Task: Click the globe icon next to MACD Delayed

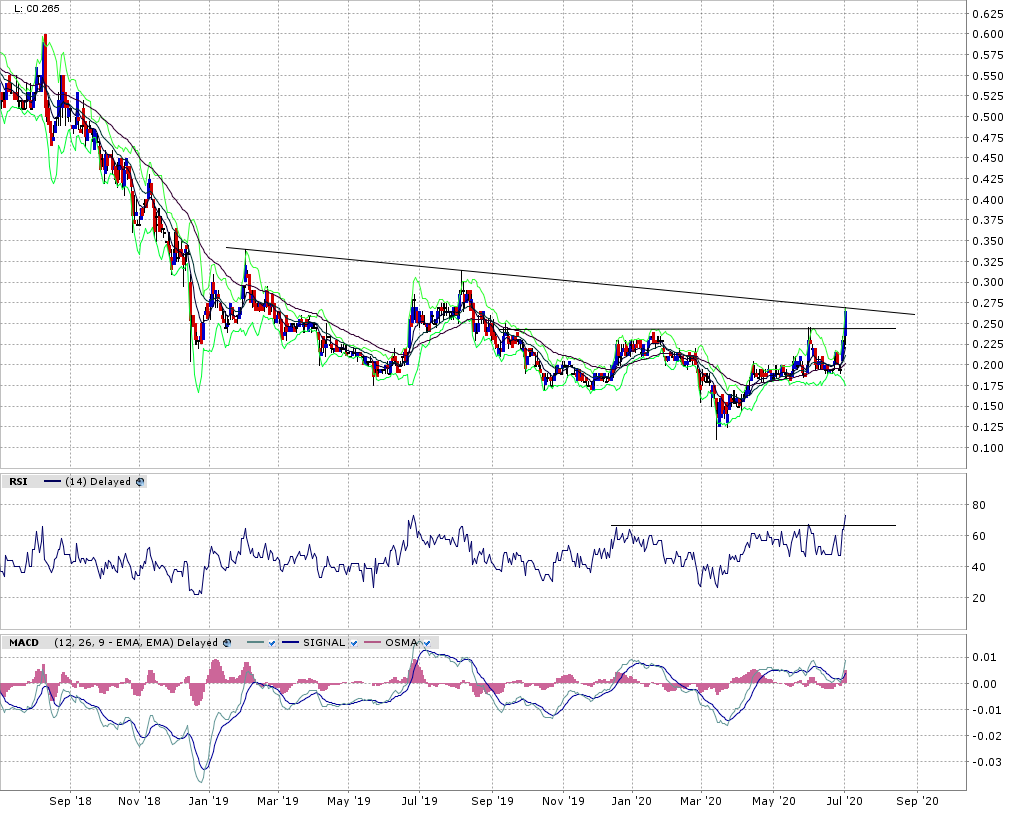Action: pos(227,643)
